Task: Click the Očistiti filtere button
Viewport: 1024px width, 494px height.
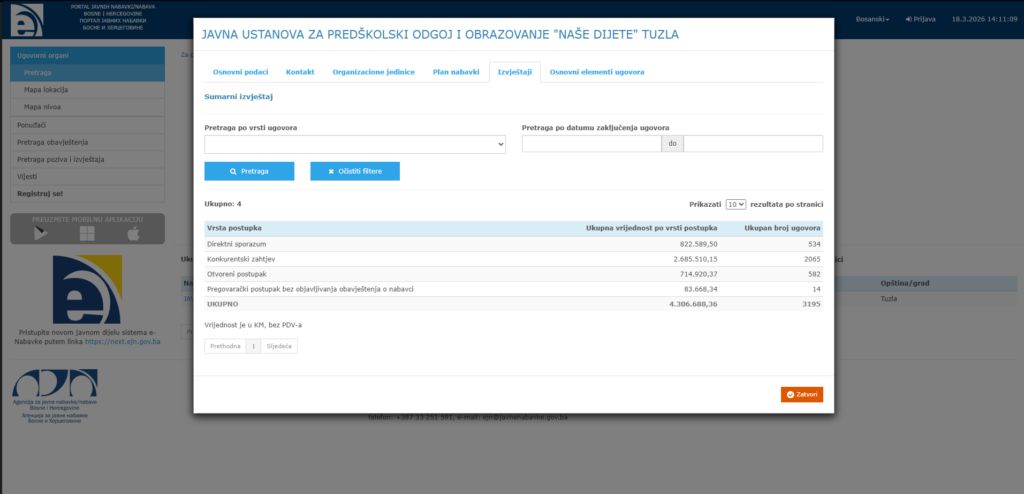Action: tap(355, 171)
